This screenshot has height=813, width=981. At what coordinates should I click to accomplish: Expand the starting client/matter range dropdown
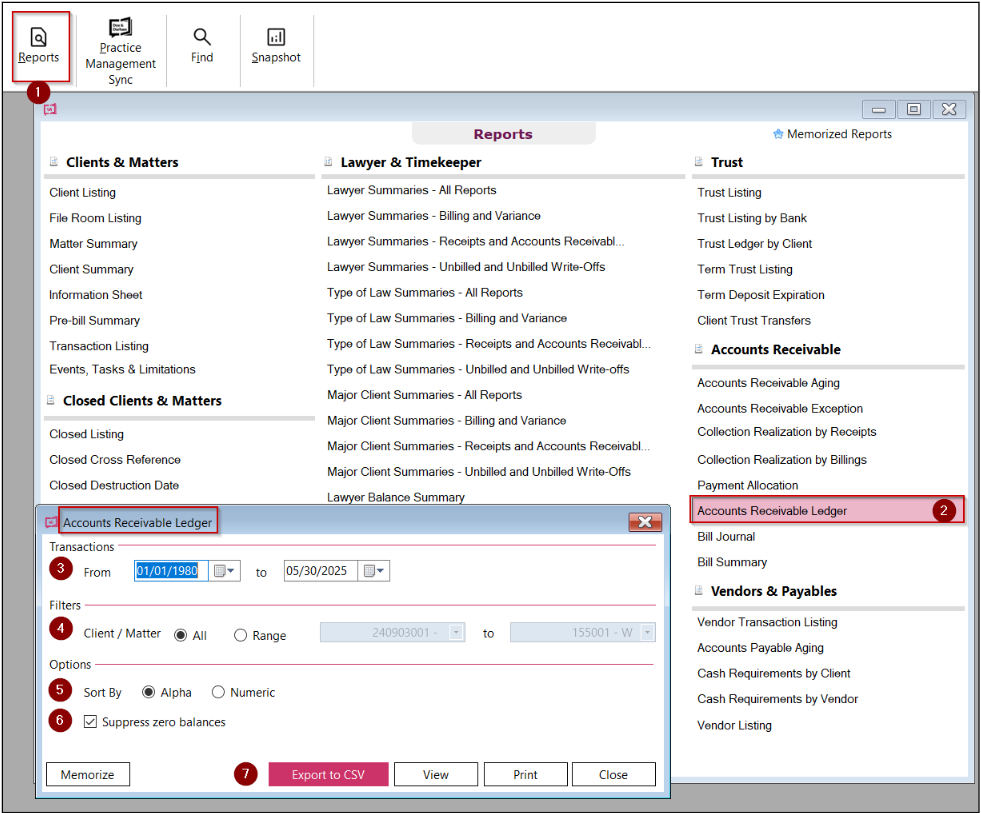(x=457, y=633)
